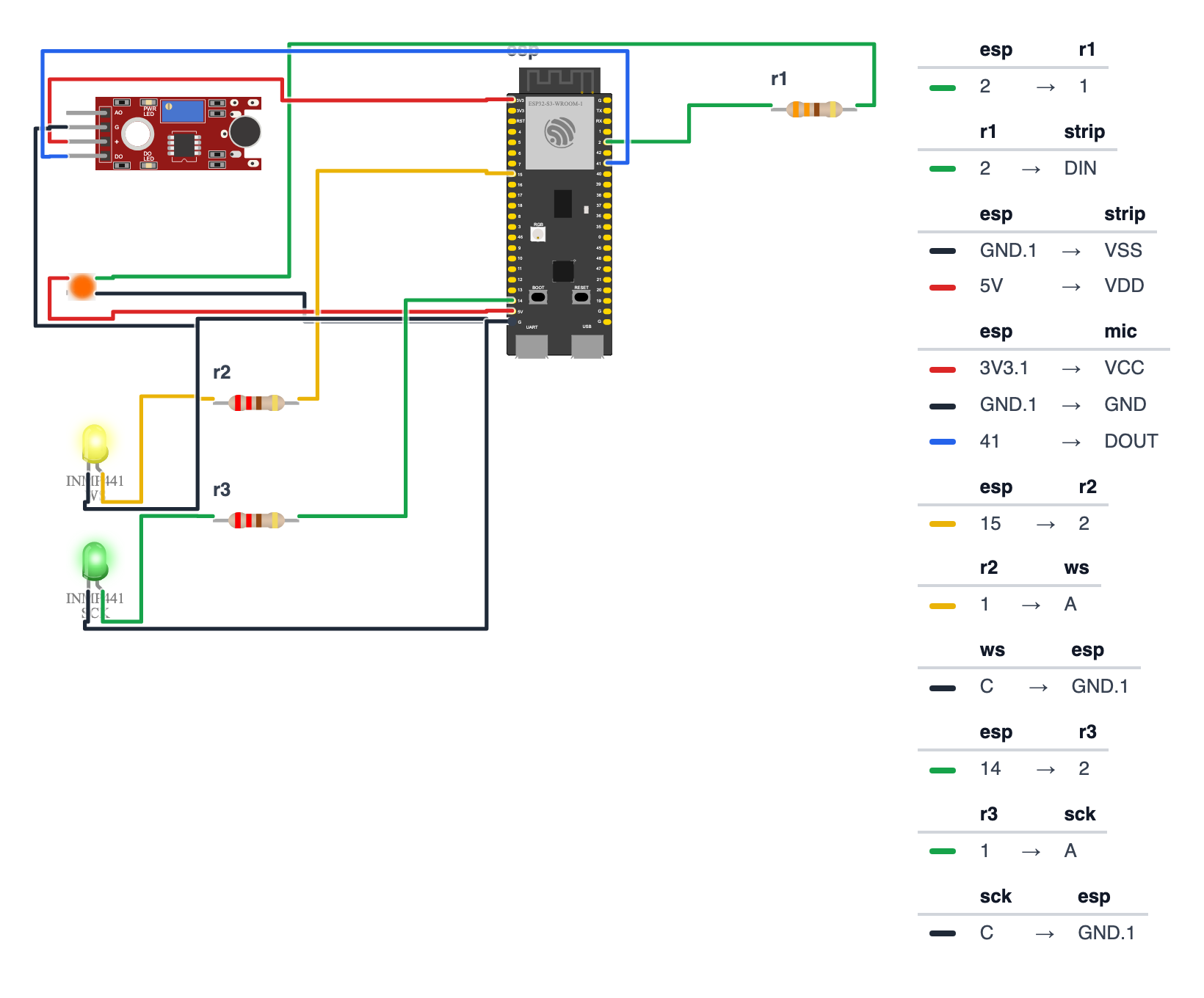Select the green LED component

[95, 561]
